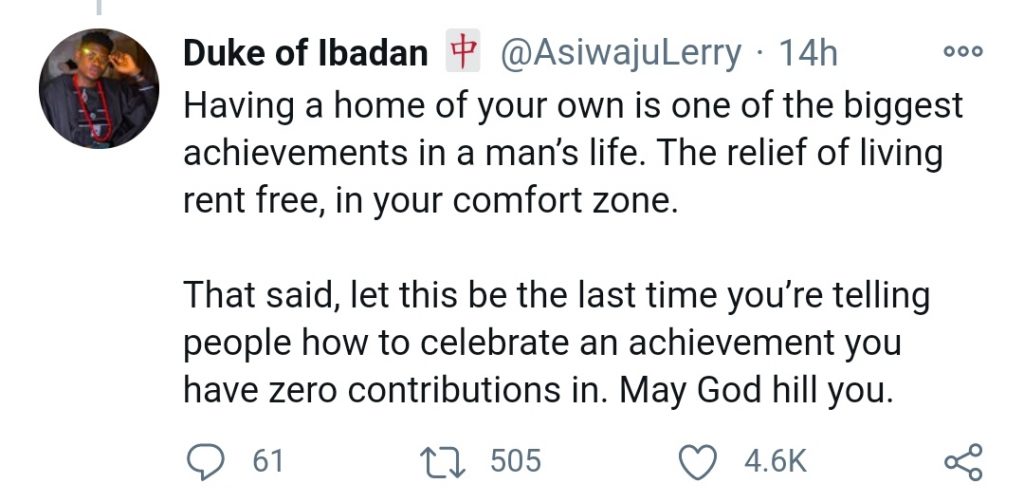Tap the share icon on the tweet
The width and height of the screenshot is (1024, 502).
[963, 461]
